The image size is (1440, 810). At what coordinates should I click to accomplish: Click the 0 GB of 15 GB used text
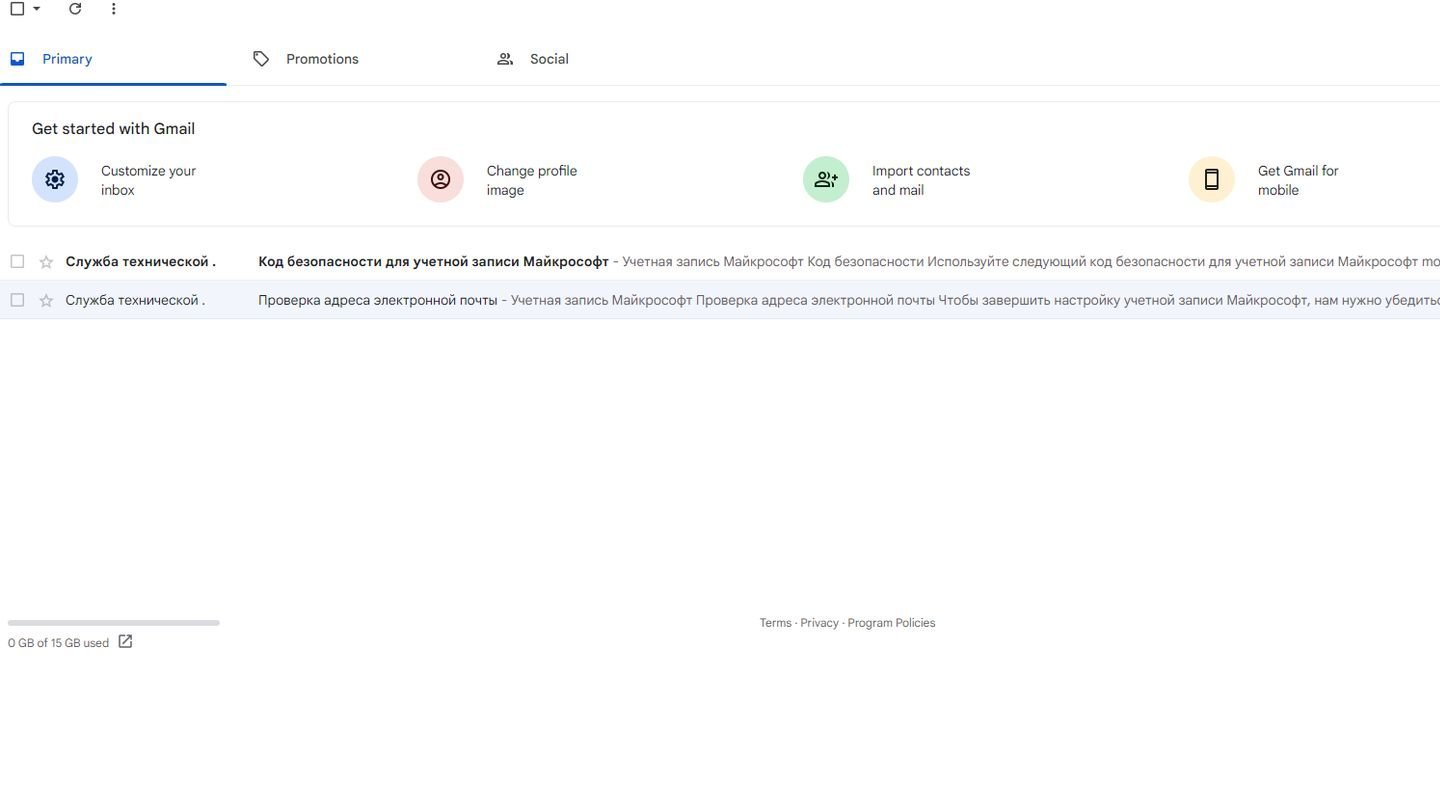tap(58, 643)
